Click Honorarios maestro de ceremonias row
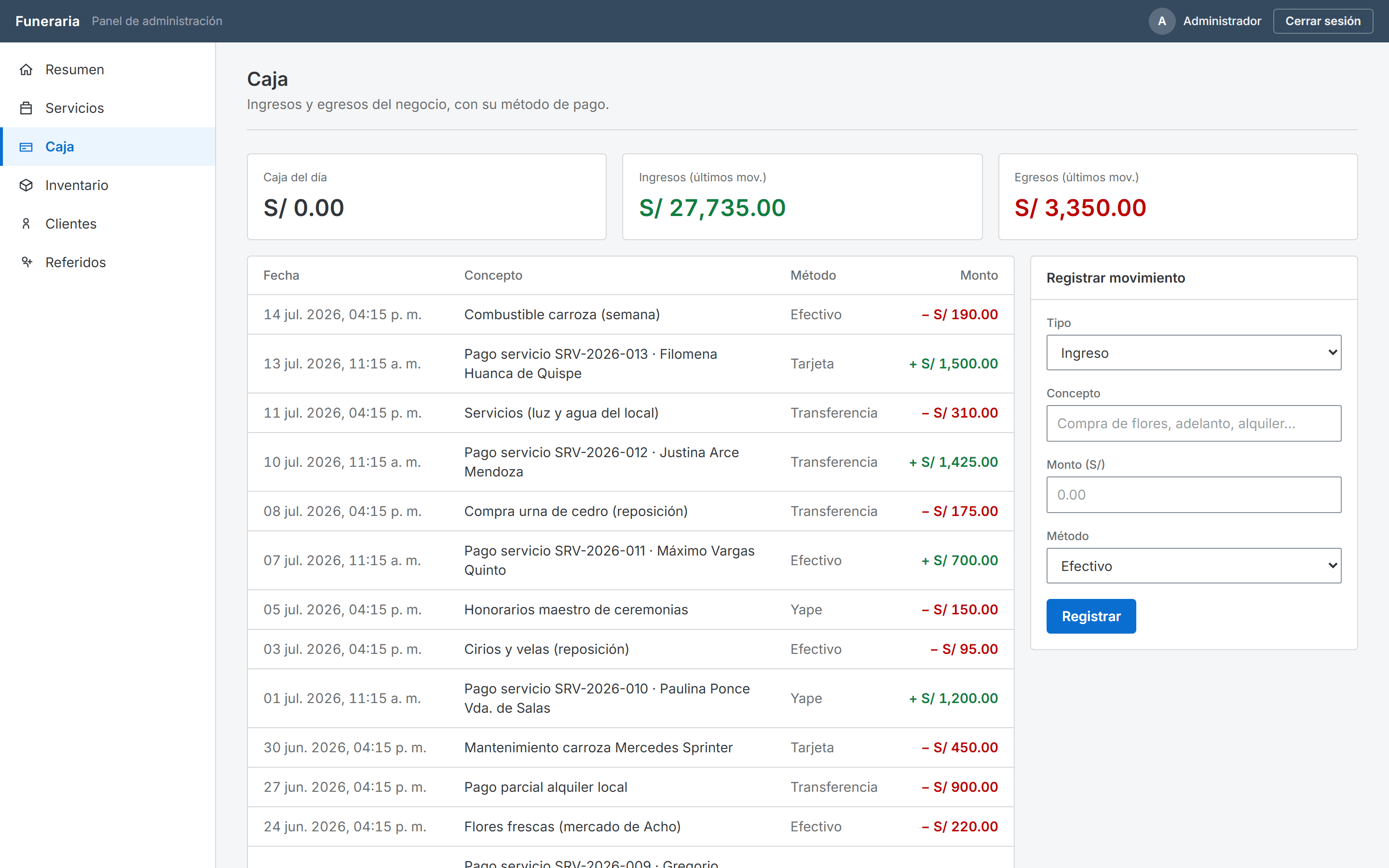Viewport: 1389px width, 868px height. pos(630,610)
